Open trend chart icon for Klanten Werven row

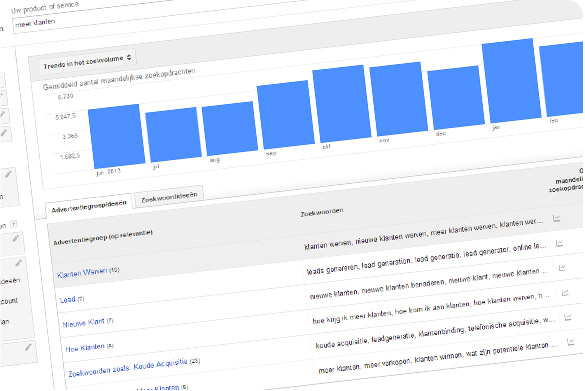(556, 218)
